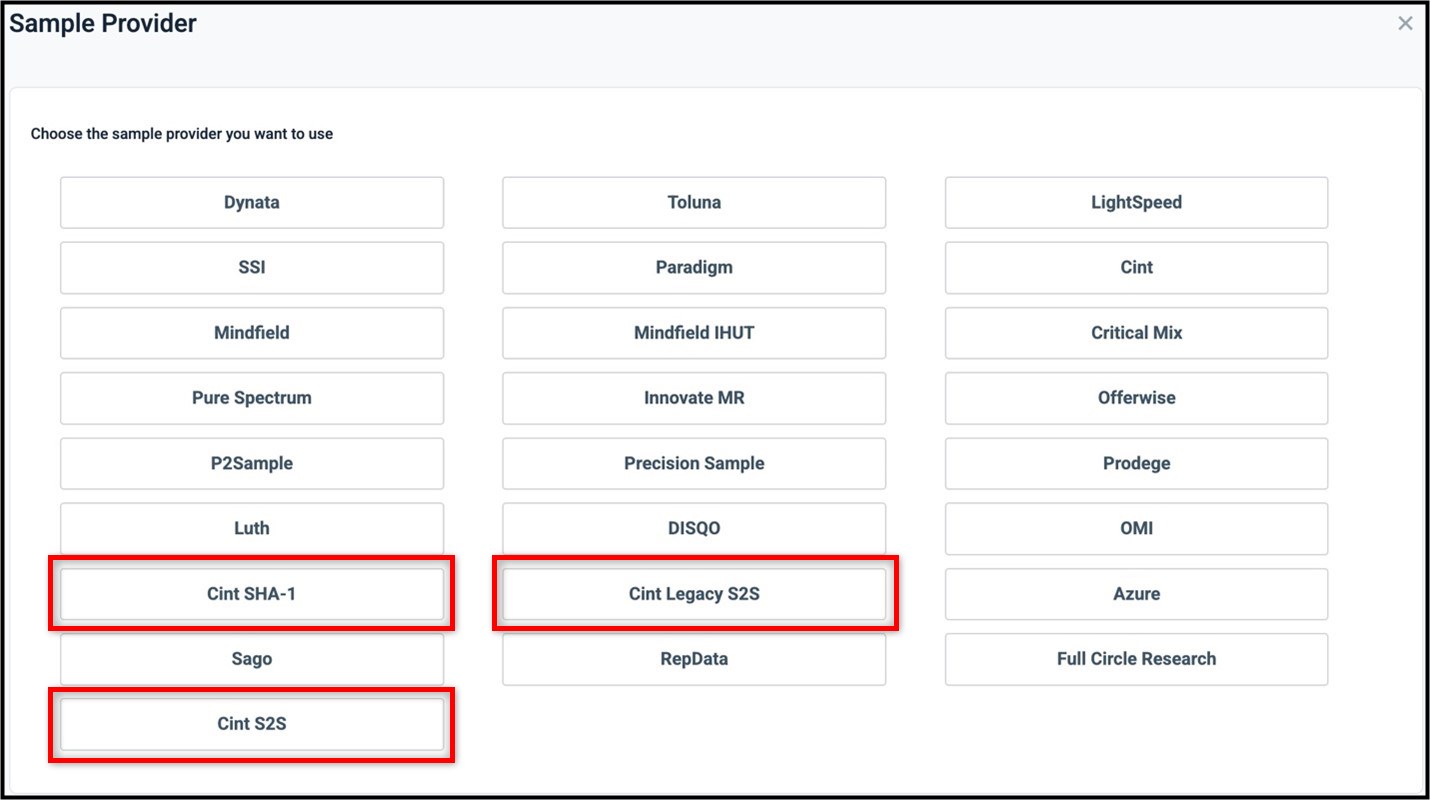Select Dynata as sample provider

(251, 202)
